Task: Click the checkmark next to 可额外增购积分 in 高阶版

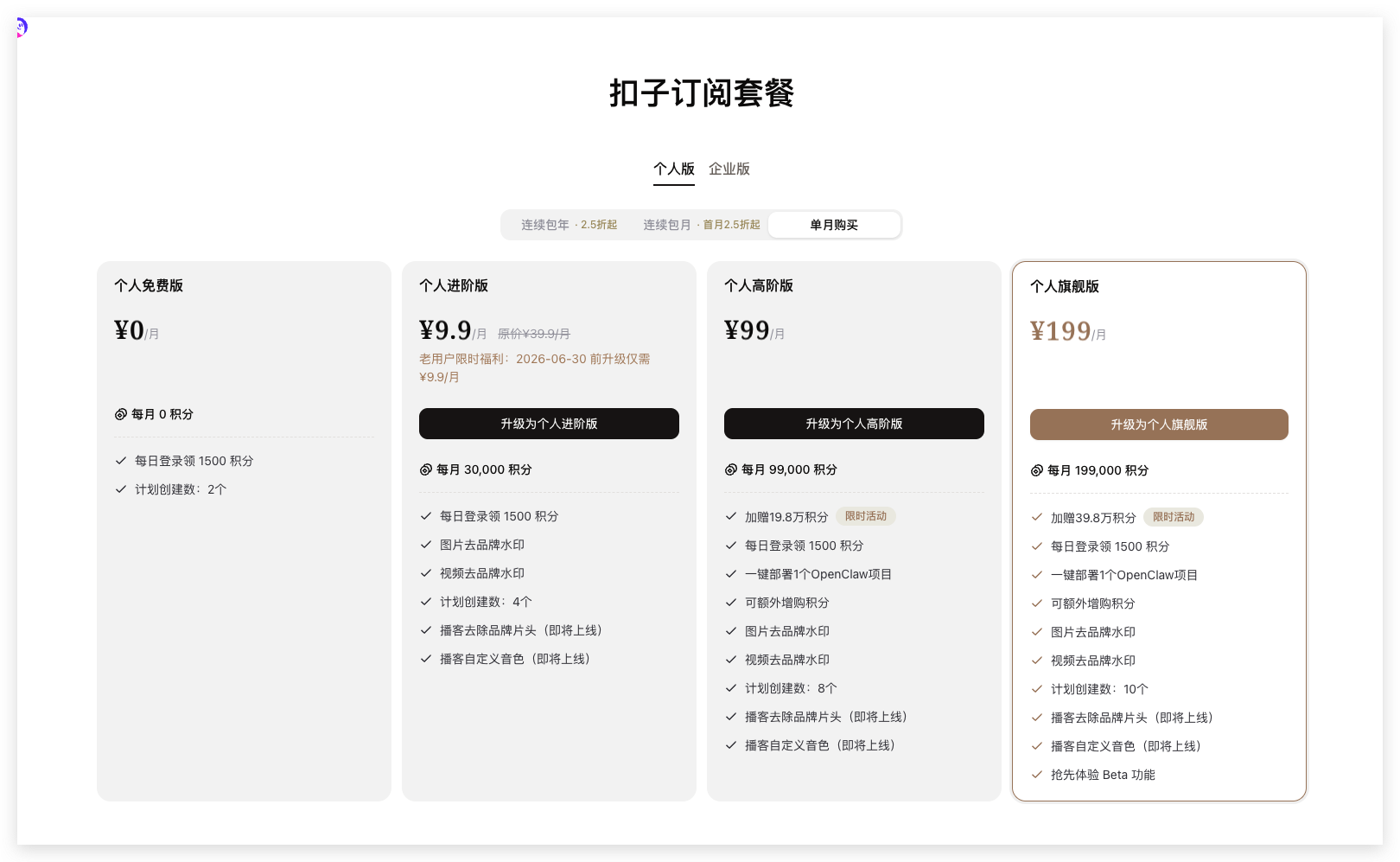Action: (731, 603)
